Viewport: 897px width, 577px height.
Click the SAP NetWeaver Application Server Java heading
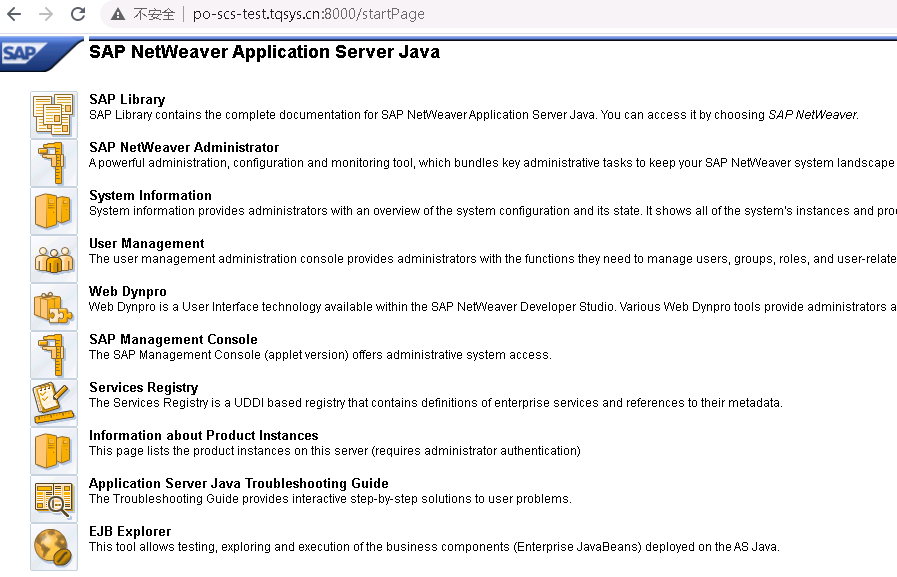coord(264,52)
